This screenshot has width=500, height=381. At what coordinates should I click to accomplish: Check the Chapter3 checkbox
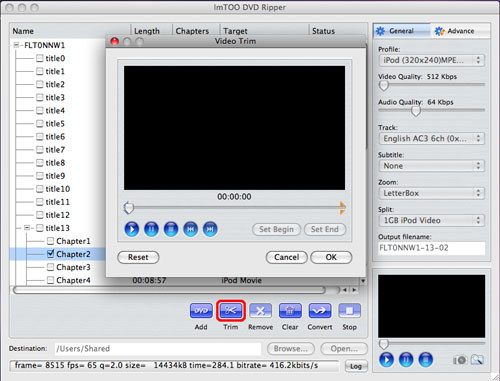[x=50, y=267]
